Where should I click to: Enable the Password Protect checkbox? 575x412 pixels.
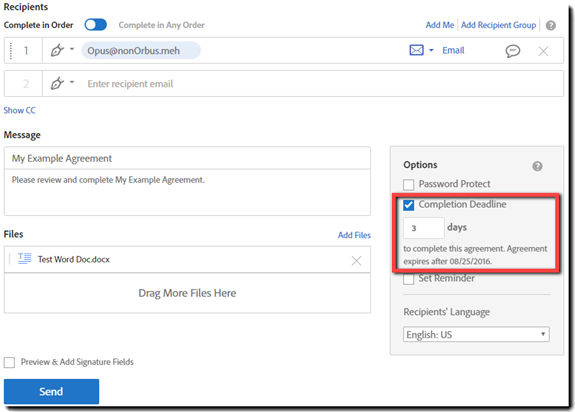(x=409, y=184)
